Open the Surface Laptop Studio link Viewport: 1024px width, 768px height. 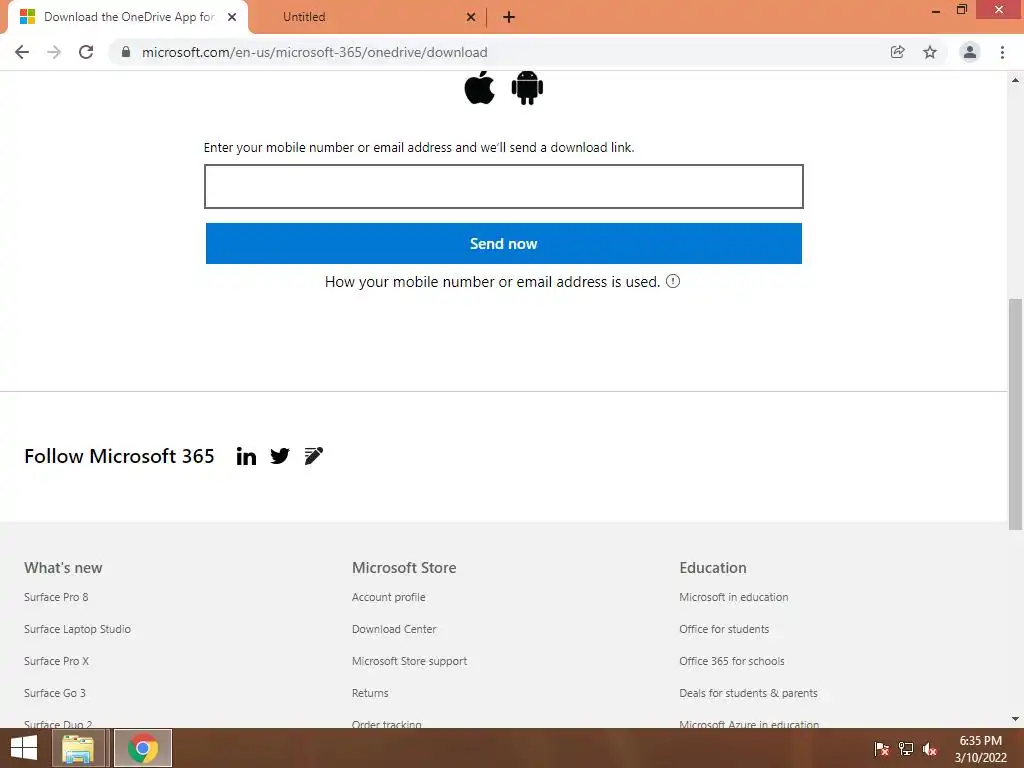77,629
